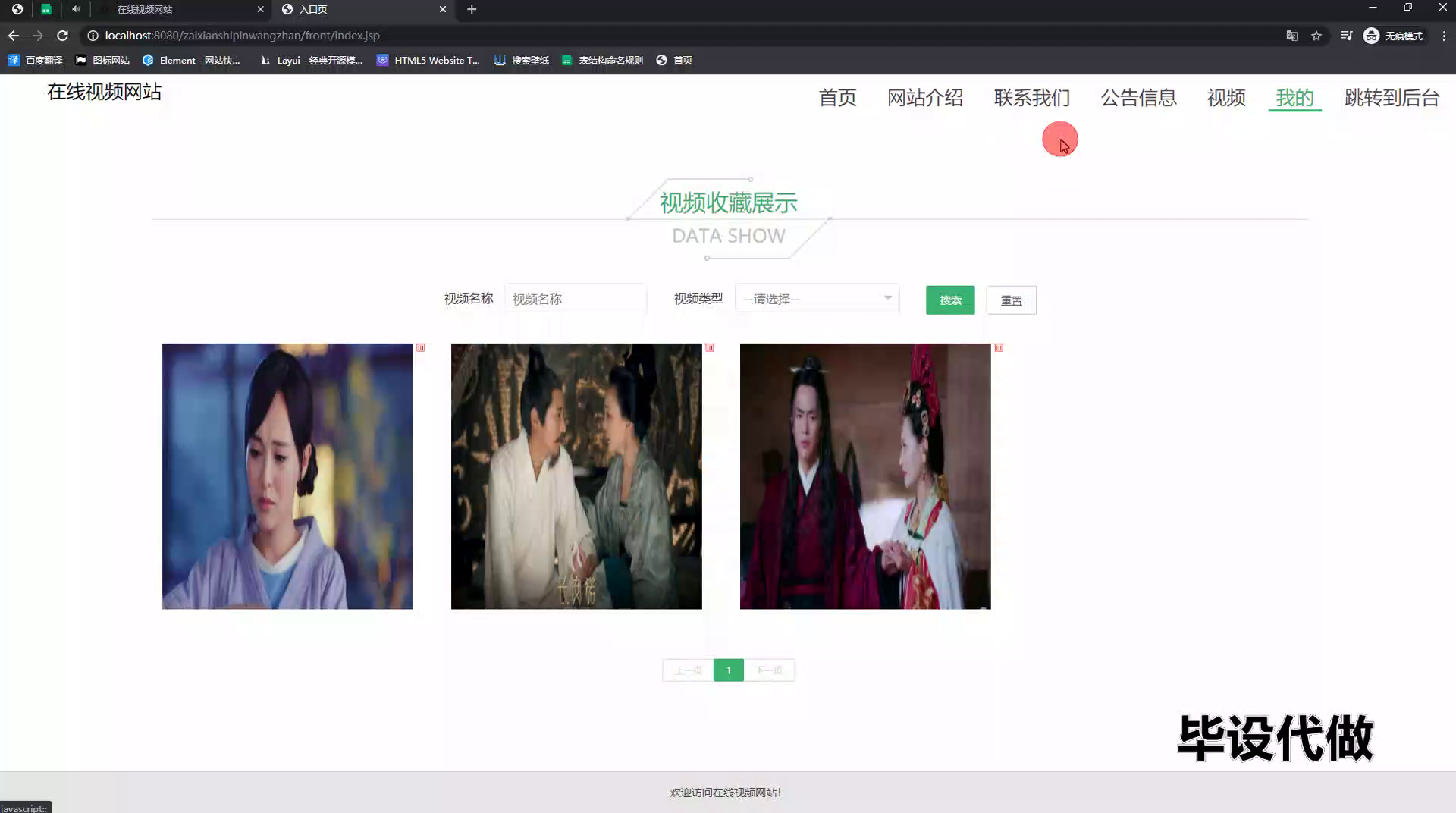Close the 在线视频网站 tab
Screen dimensions: 1456x813
[x=261, y=9]
